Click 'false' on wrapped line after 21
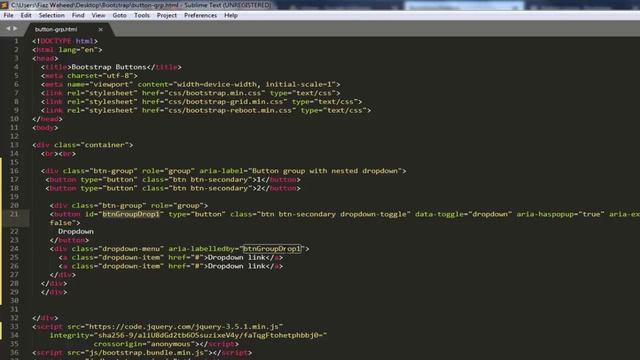 pos(61,223)
